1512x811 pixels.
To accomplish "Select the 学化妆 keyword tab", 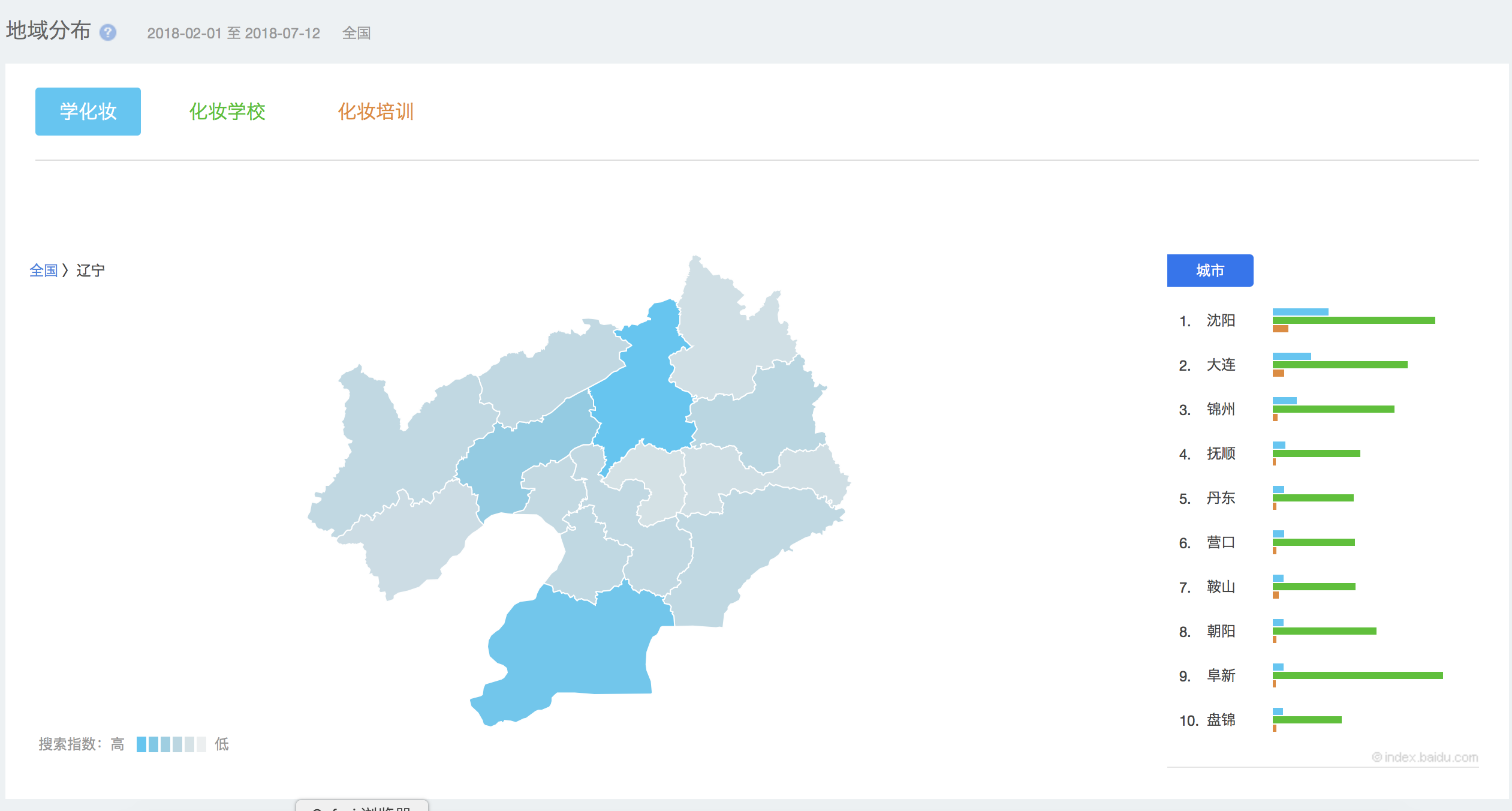I will [x=88, y=112].
